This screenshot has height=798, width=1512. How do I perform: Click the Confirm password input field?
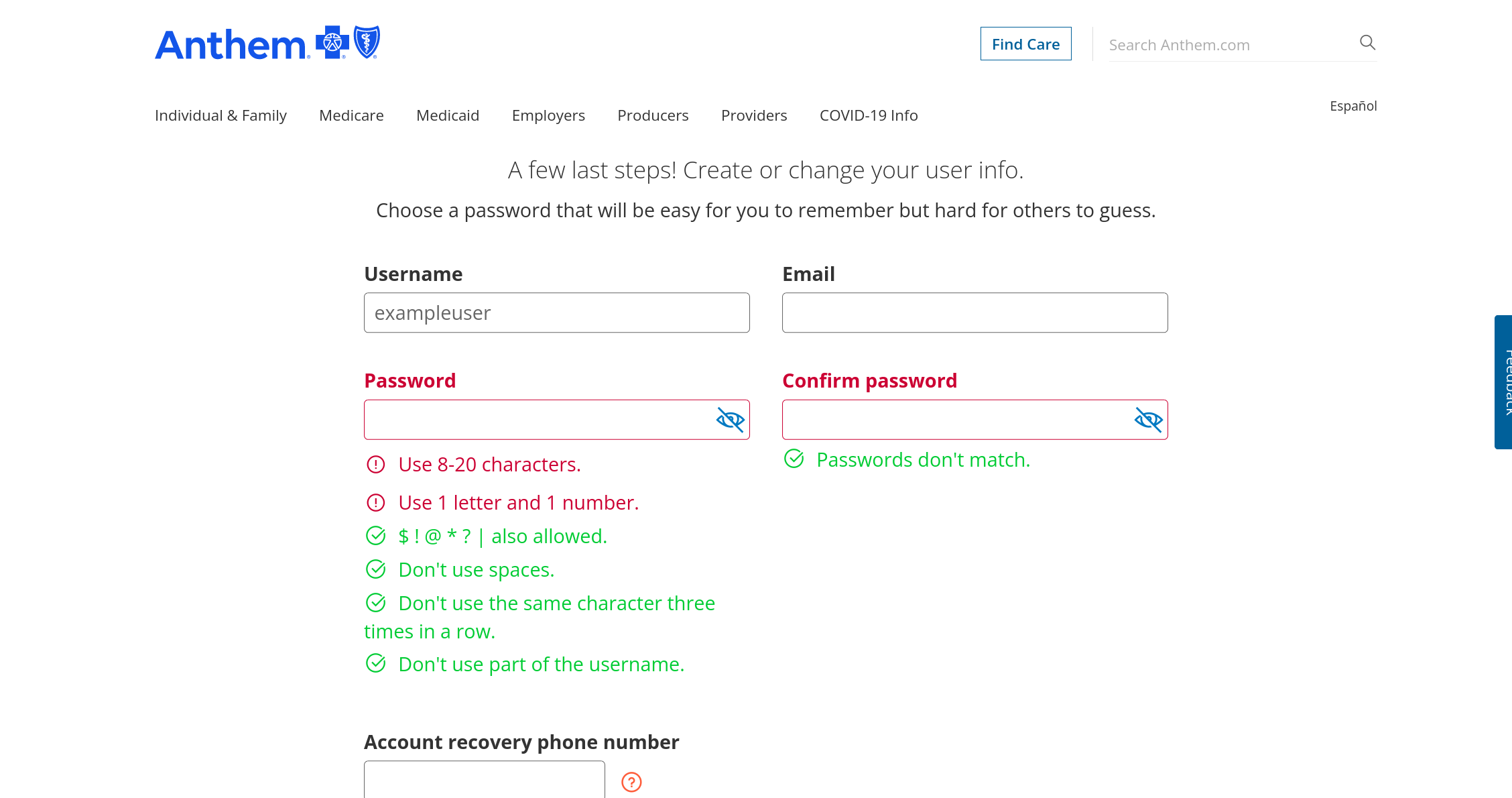pyautogui.click(x=955, y=420)
